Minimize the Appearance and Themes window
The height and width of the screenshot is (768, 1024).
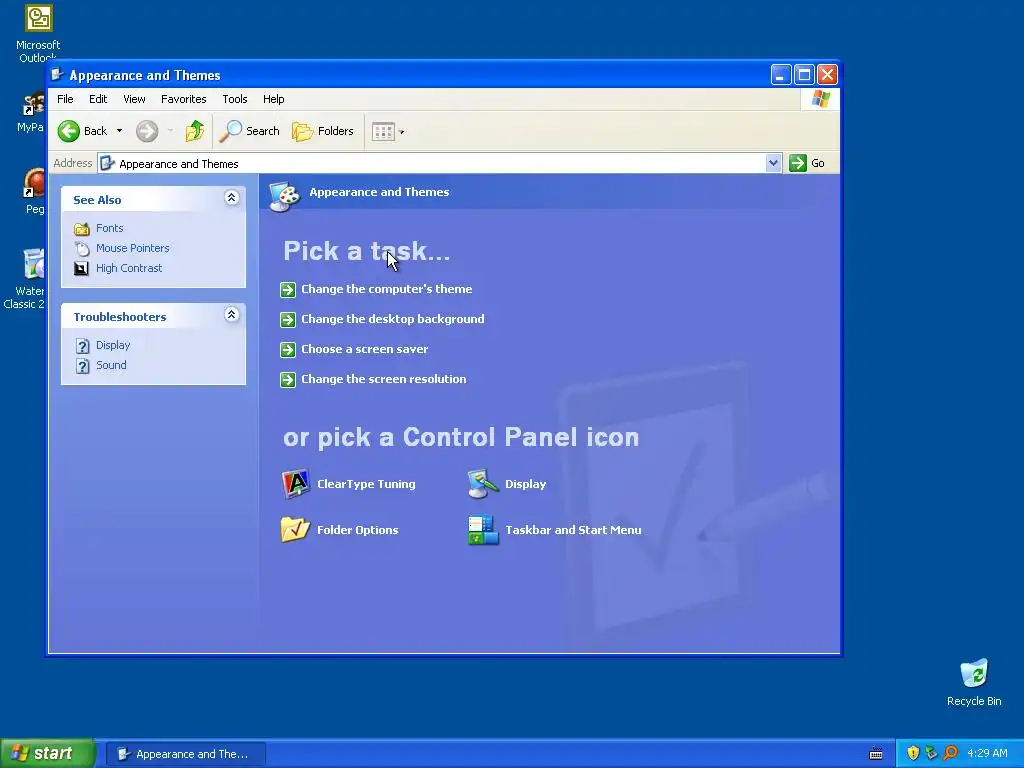[x=780, y=75]
